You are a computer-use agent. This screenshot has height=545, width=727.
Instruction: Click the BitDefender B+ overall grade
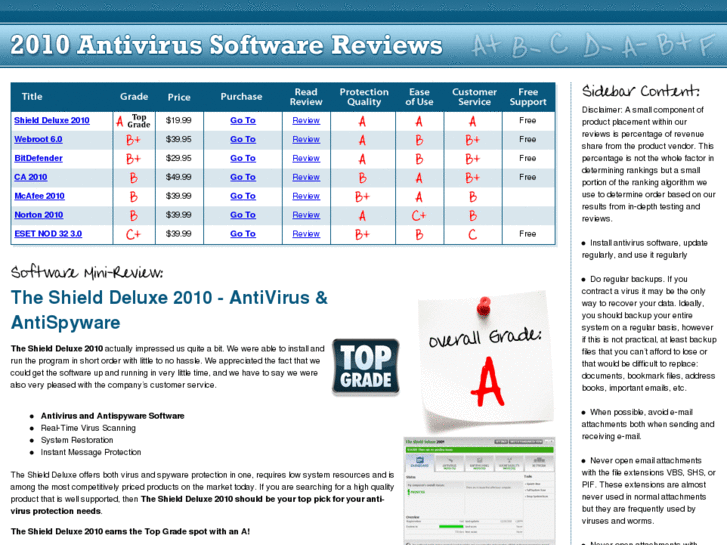click(133, 159)
